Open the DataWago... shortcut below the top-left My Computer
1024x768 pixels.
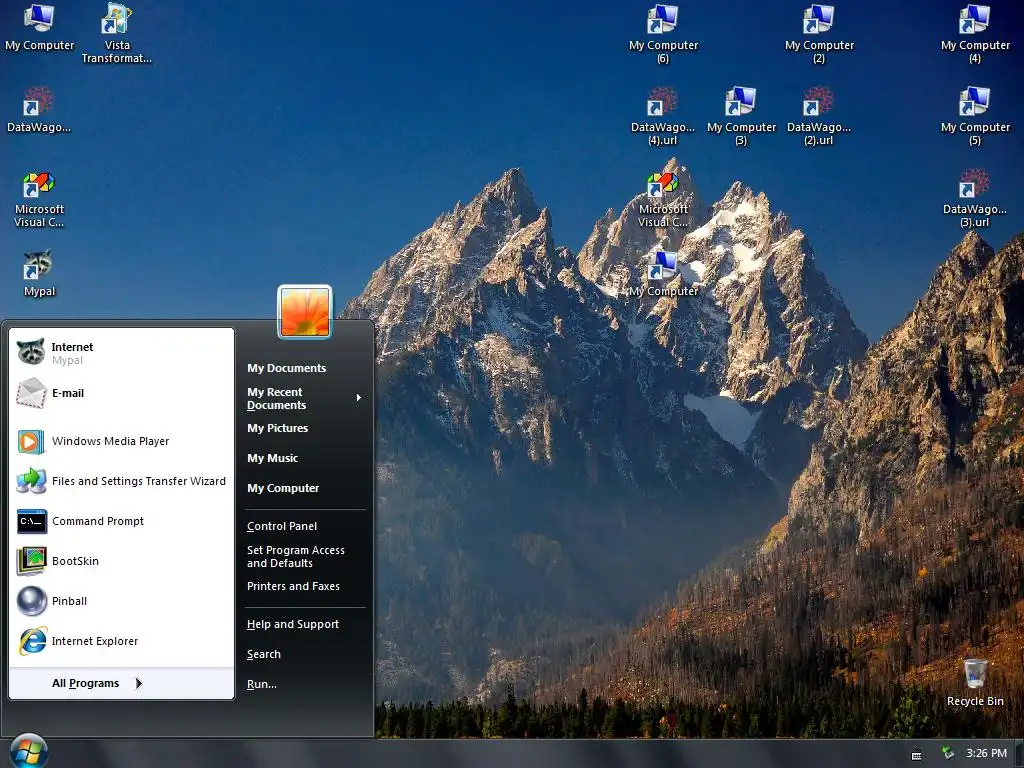pos(39,109)
